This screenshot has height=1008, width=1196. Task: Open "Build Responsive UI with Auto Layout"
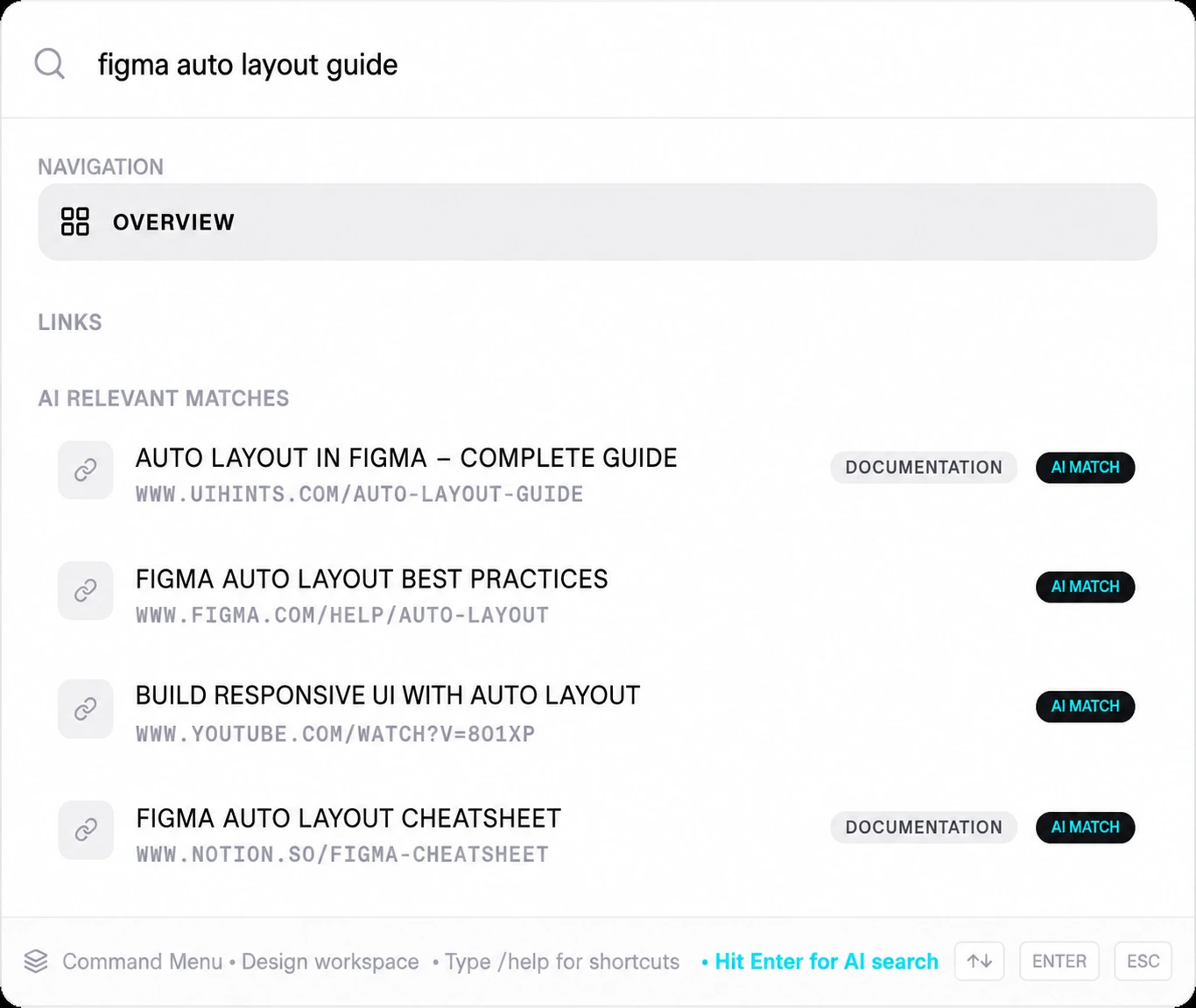tap(388, 695)
